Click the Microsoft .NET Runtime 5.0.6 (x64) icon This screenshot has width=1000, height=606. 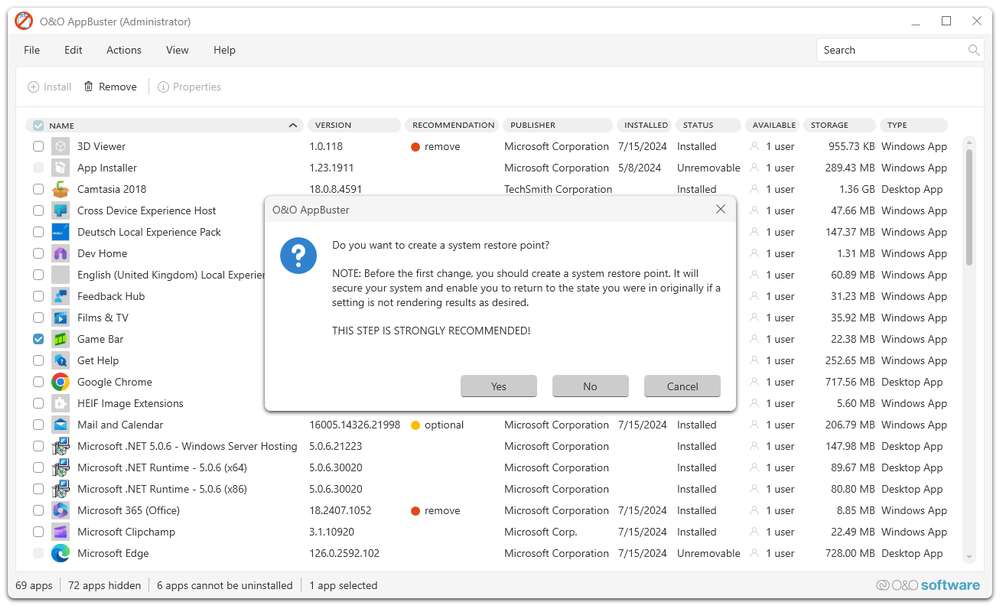(60, 468)
